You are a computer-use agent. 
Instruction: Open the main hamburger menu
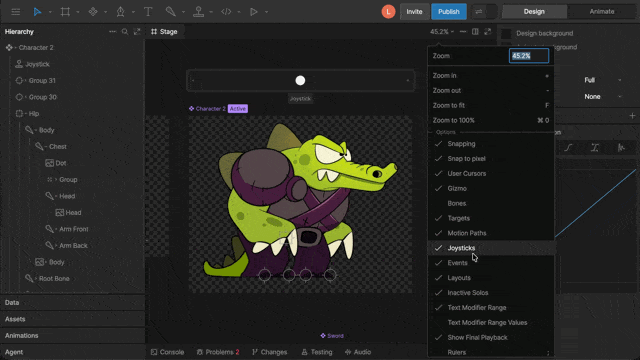[x=16, y=12]
